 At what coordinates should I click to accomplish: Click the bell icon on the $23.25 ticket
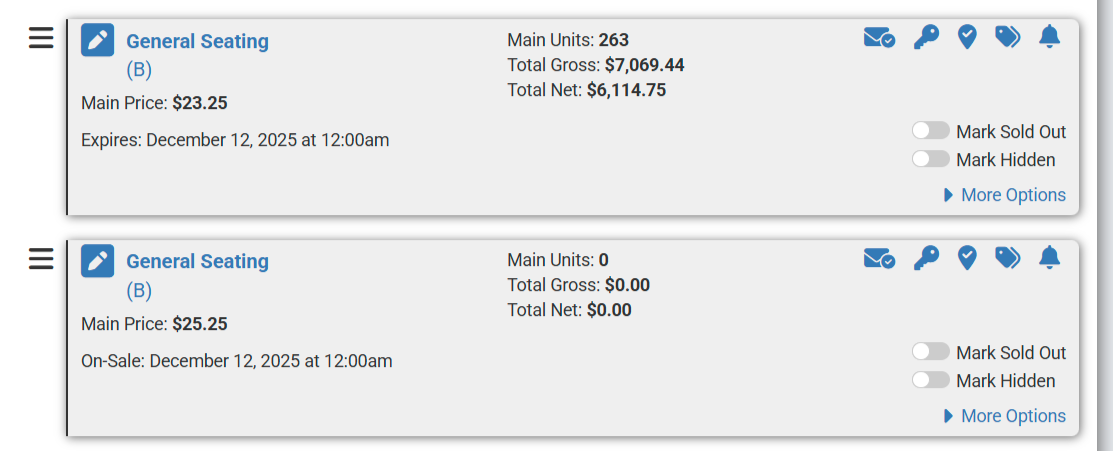click(x=1049, y=38)
